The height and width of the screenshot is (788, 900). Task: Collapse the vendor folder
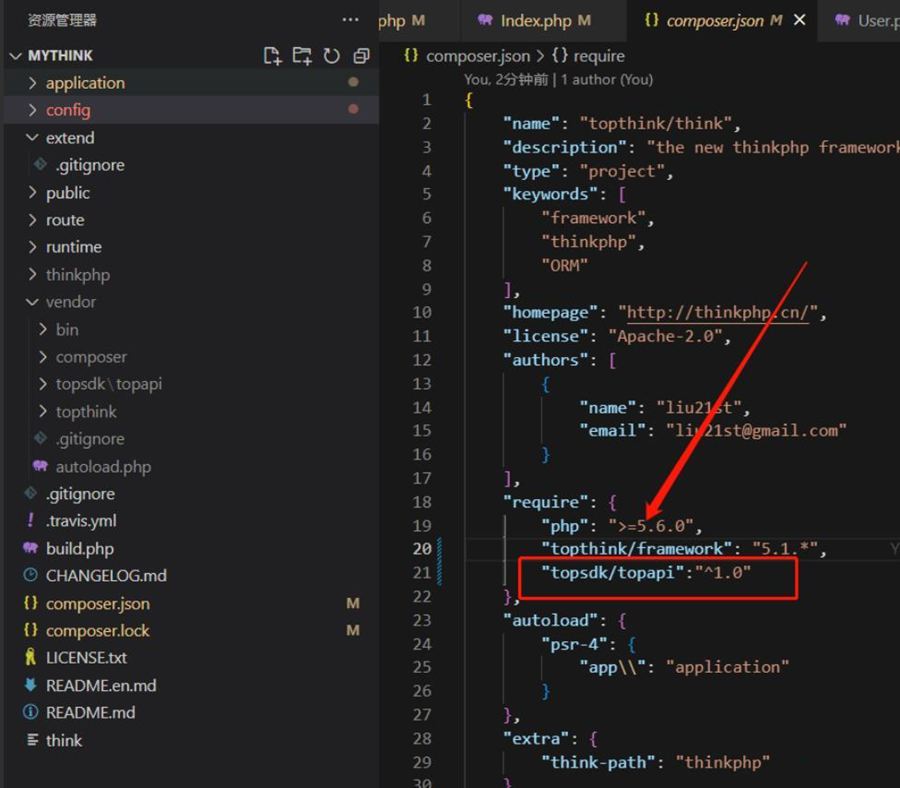pyautogui.click(x=70, y=302)
